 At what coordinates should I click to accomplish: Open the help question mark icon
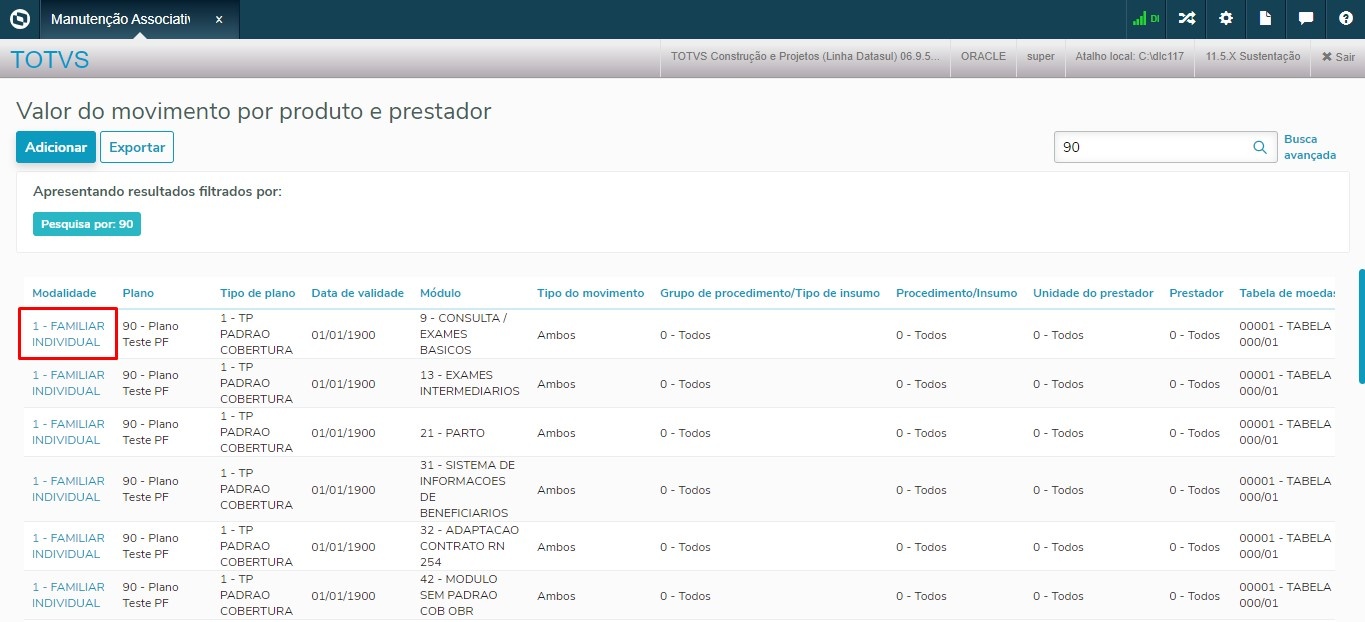click(x=1345, y=19)
